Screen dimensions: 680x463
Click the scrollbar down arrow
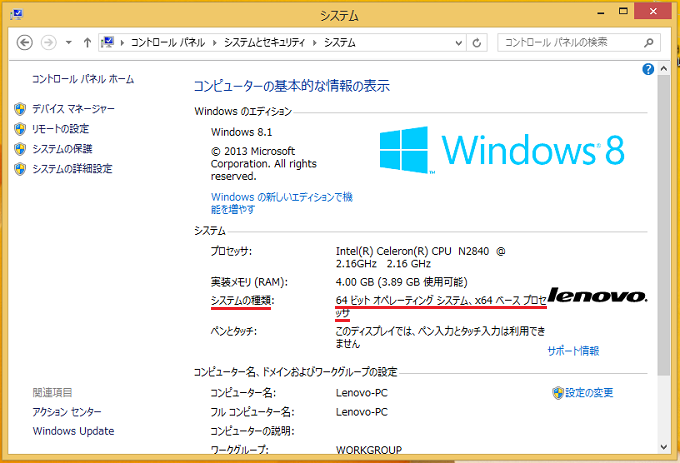pyautogui.click(x=664, y=447)
